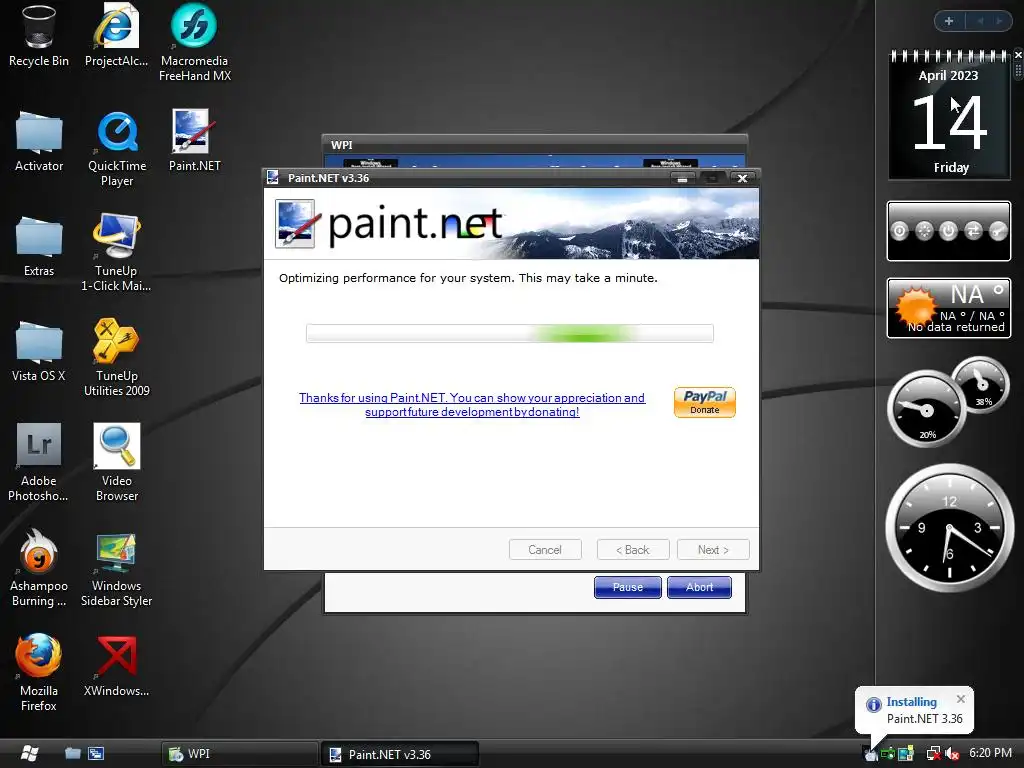The image size is (1024, 768).
Task: Click the previous gadgets page arrow
Action: click(x=980, y=21)
